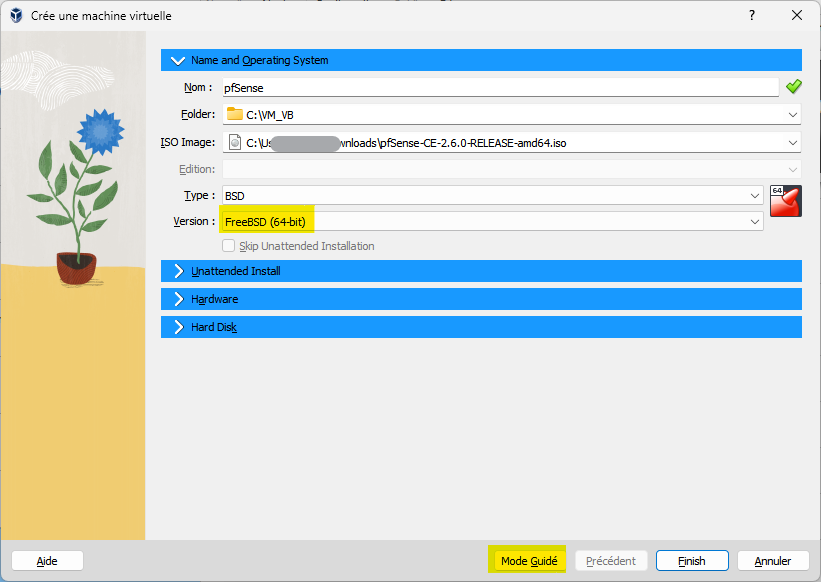Click into the Nom field containing pfSense

click(501, 87)
